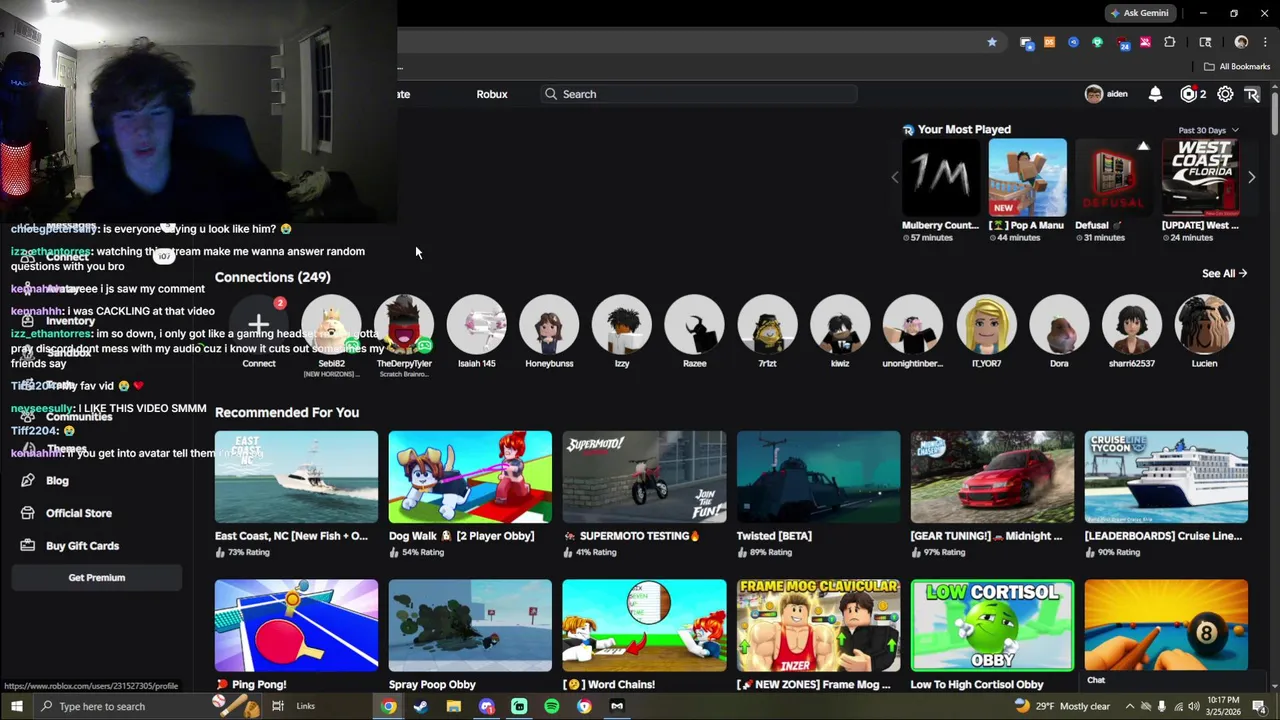Open Connections (249) heading link
This screenshot has width=1280, height=720.
pos(272,277)
